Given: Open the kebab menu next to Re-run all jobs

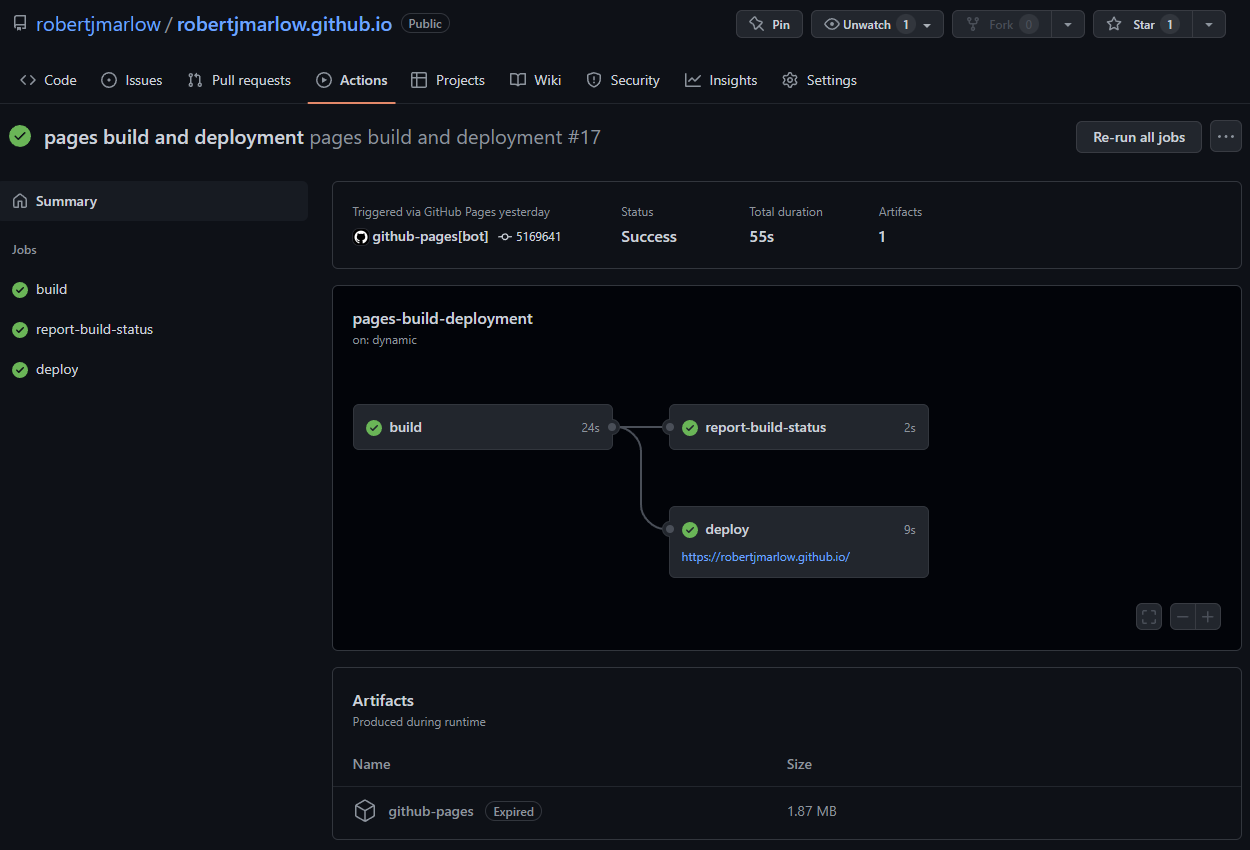Looking at the screenshot, I should click(x=1226, y=136).
